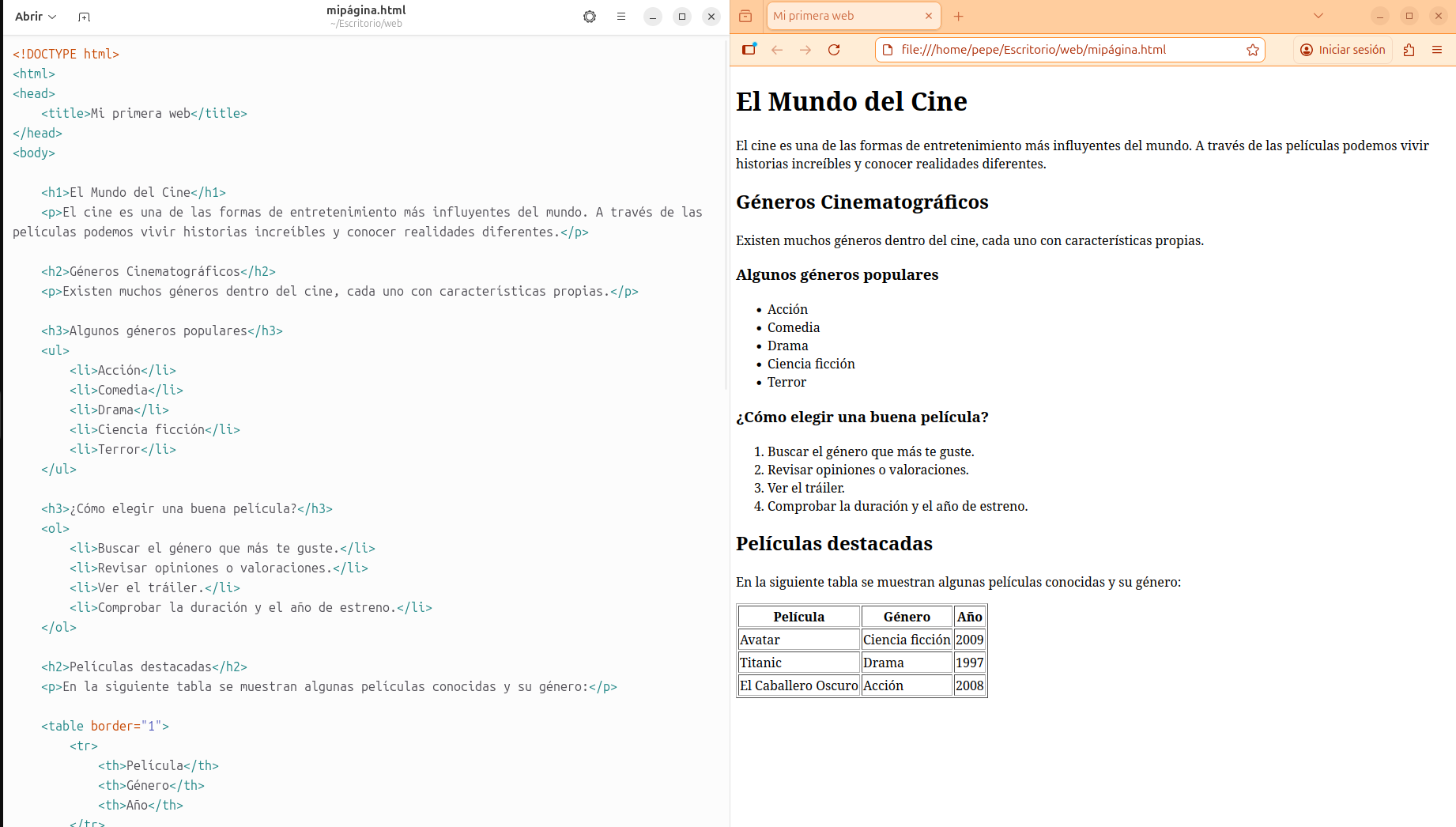The height and width of the screenshot is (827, 1456).
Task: Open a new browser tab with plus
Action: 958,16
